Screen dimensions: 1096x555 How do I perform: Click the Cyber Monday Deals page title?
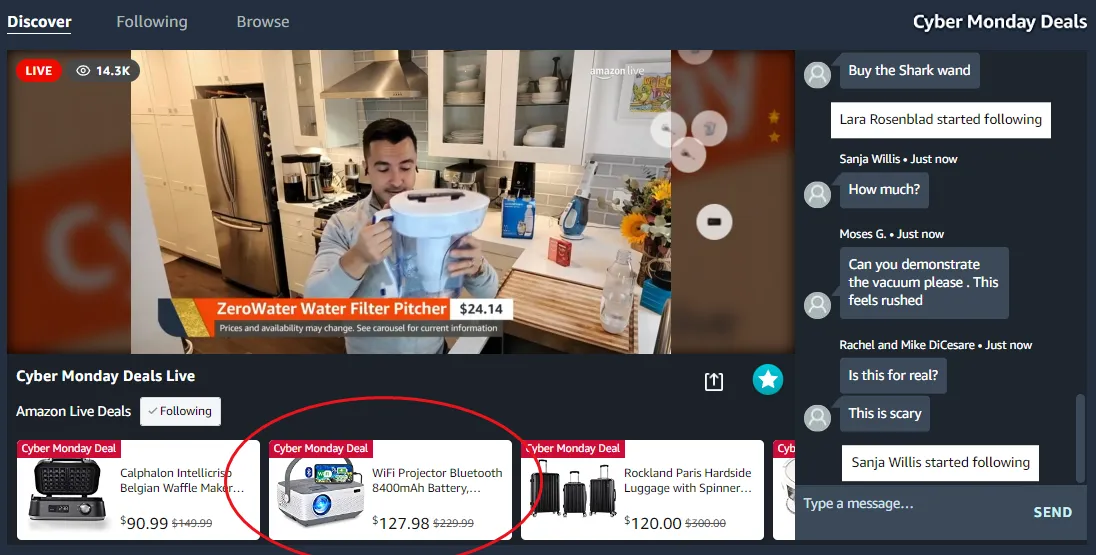click(1000, 22)
